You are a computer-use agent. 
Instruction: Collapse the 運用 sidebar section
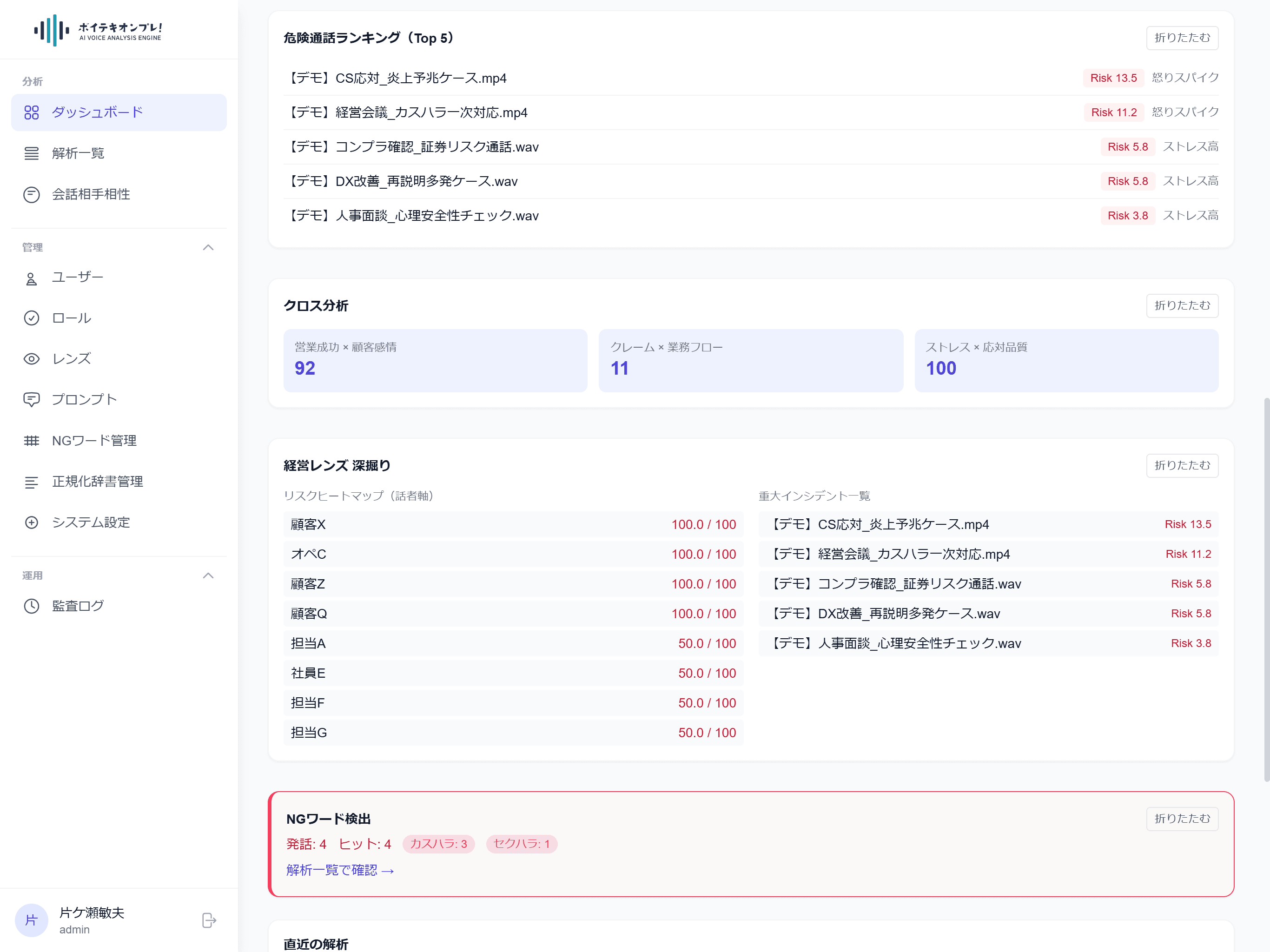(208, 575)
